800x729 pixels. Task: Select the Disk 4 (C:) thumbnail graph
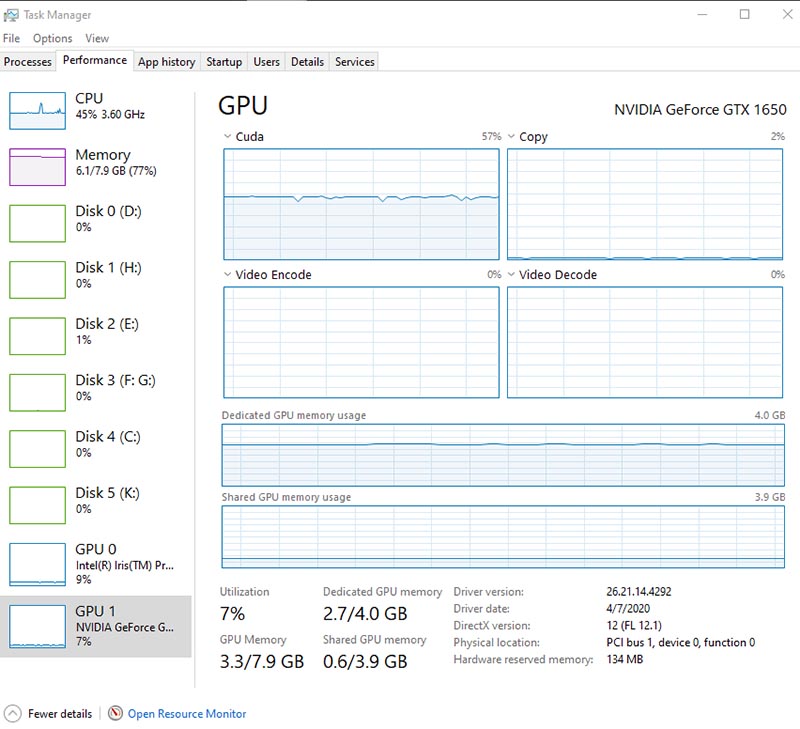point(37,449)
